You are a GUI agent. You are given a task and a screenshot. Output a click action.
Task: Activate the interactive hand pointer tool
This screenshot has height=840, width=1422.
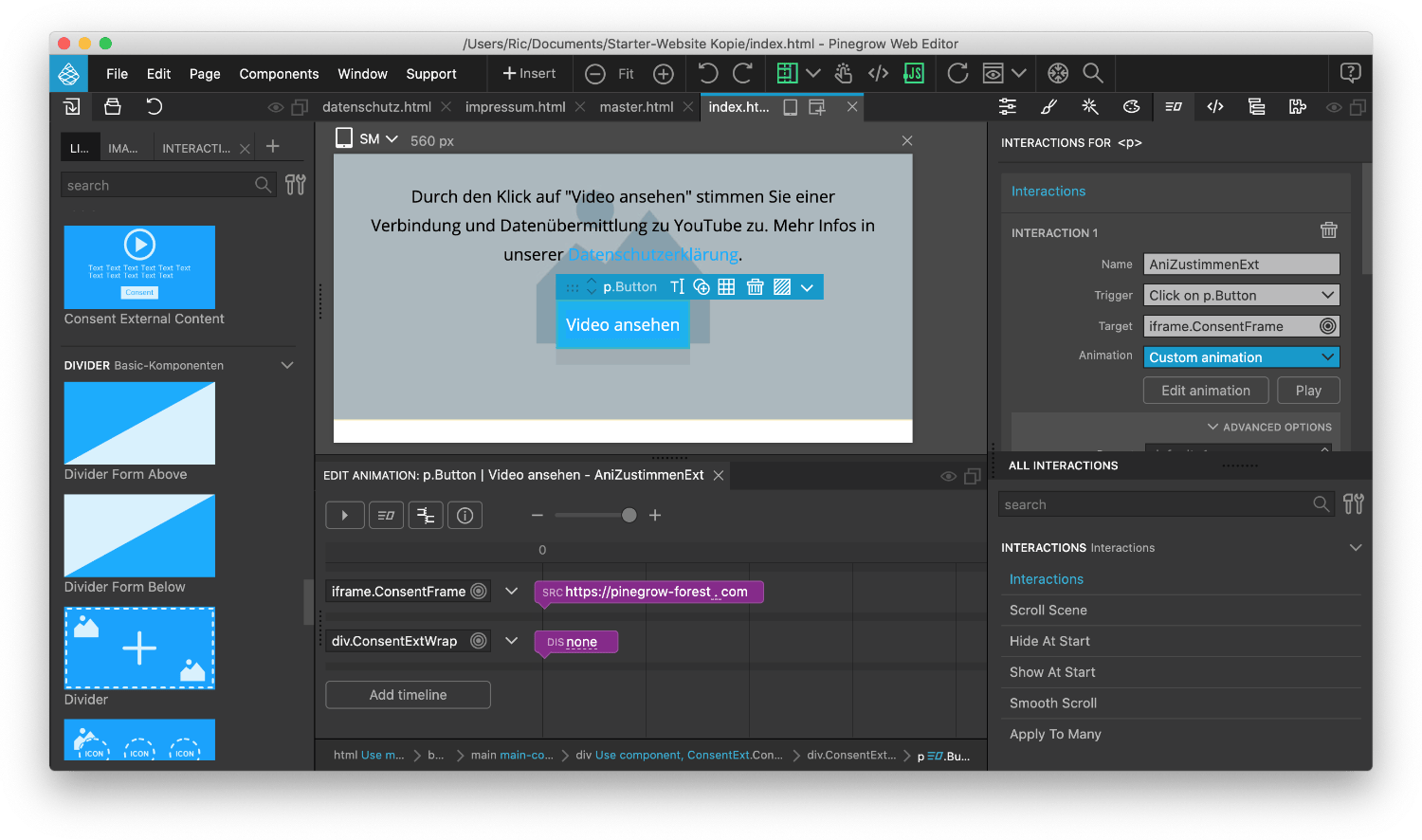click(844, 73)
